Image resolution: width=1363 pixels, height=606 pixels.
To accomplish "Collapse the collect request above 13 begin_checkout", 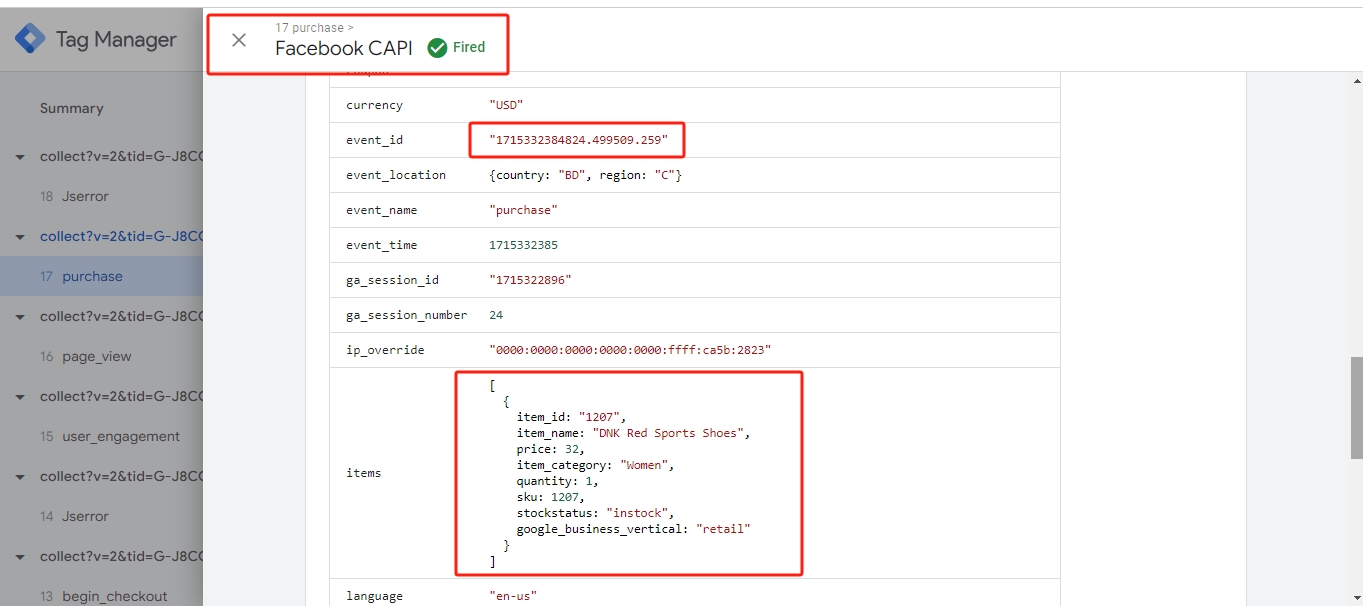I will (x=20, y=557).
